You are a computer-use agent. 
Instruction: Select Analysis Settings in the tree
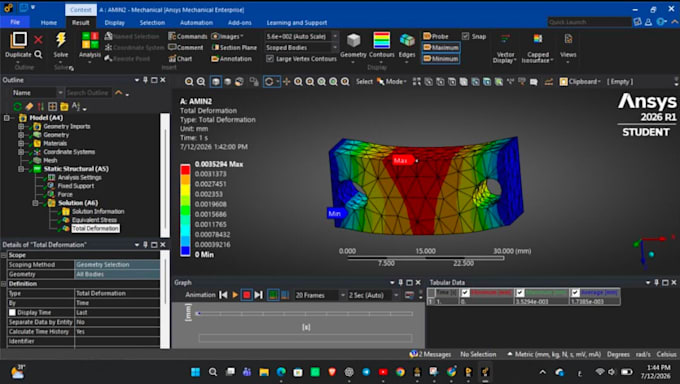coord(79,177)
